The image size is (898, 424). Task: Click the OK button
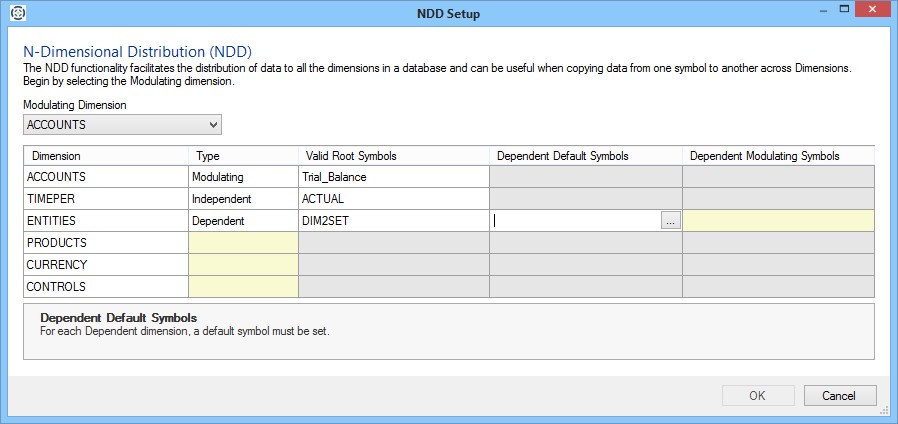pos(758,395)
